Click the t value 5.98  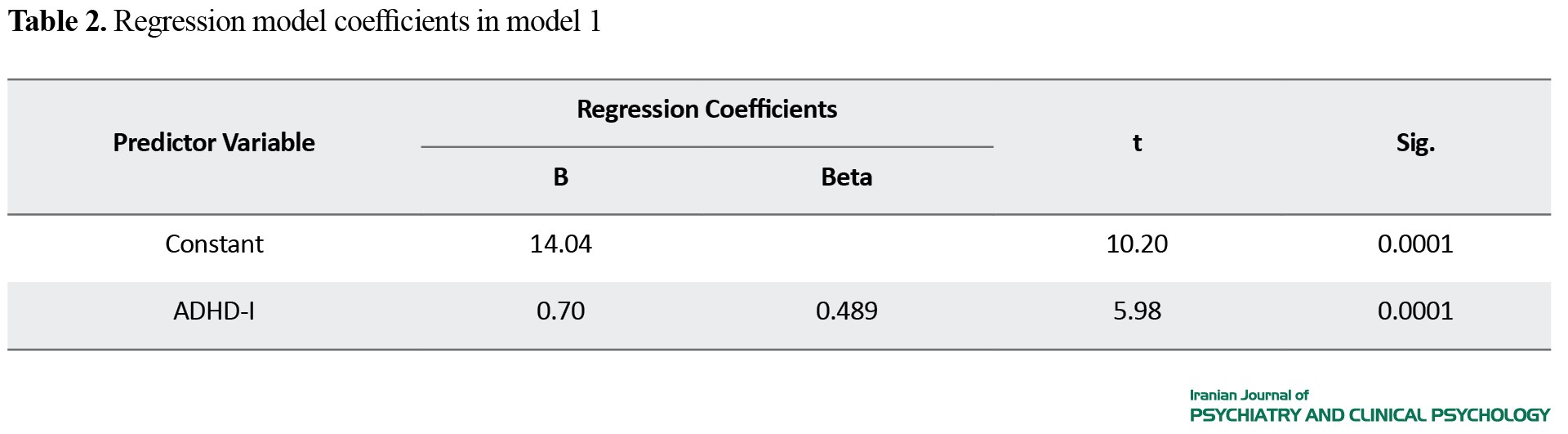click(x=1137, y=311)
